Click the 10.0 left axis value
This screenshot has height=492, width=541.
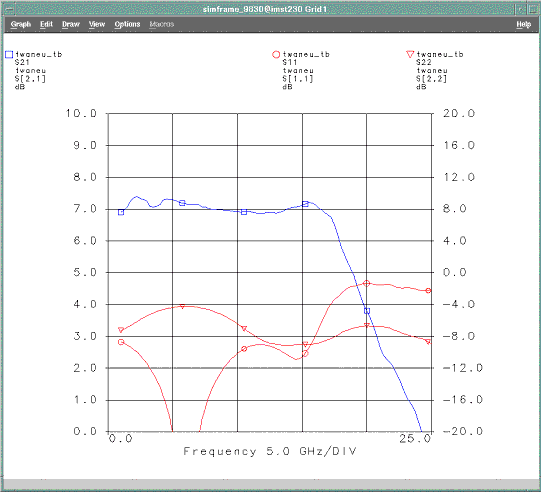pos(81,113)
